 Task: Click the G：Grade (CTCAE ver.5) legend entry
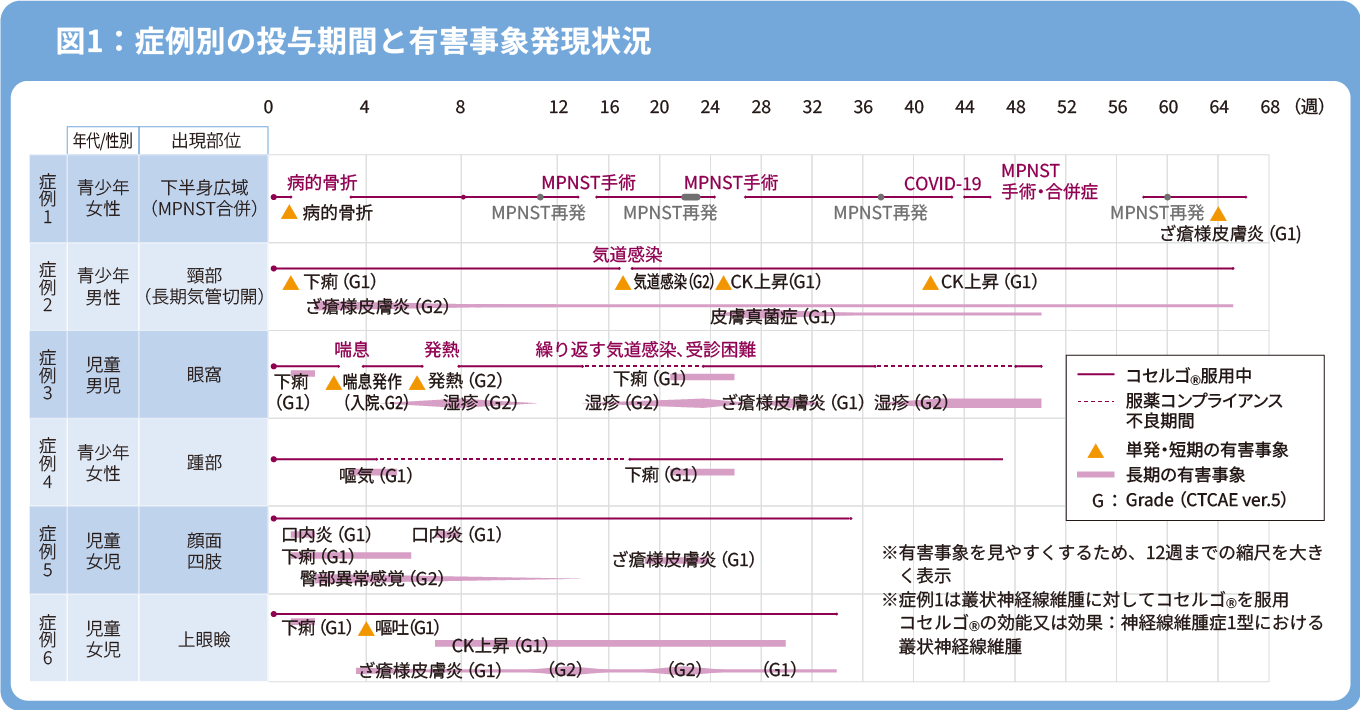coord(1189,499)
